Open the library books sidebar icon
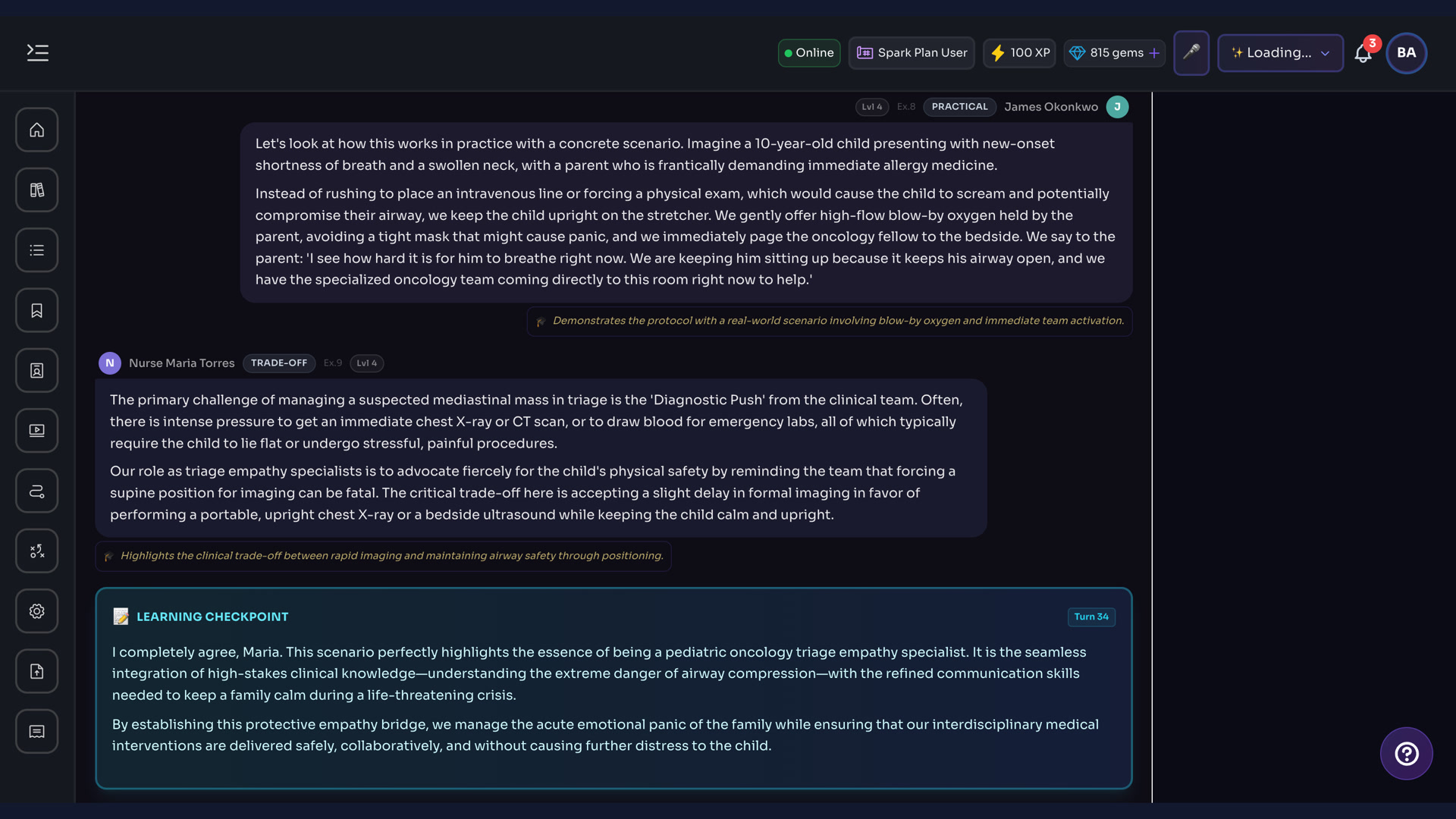Viewport: 1456px width, 819px height. tap(37, 190)
